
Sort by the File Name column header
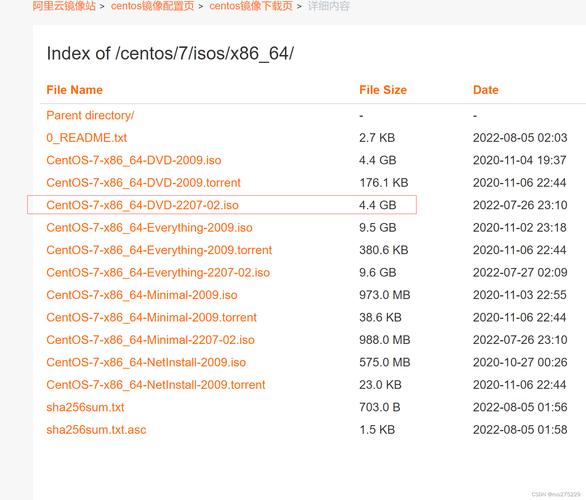[74, 90]
